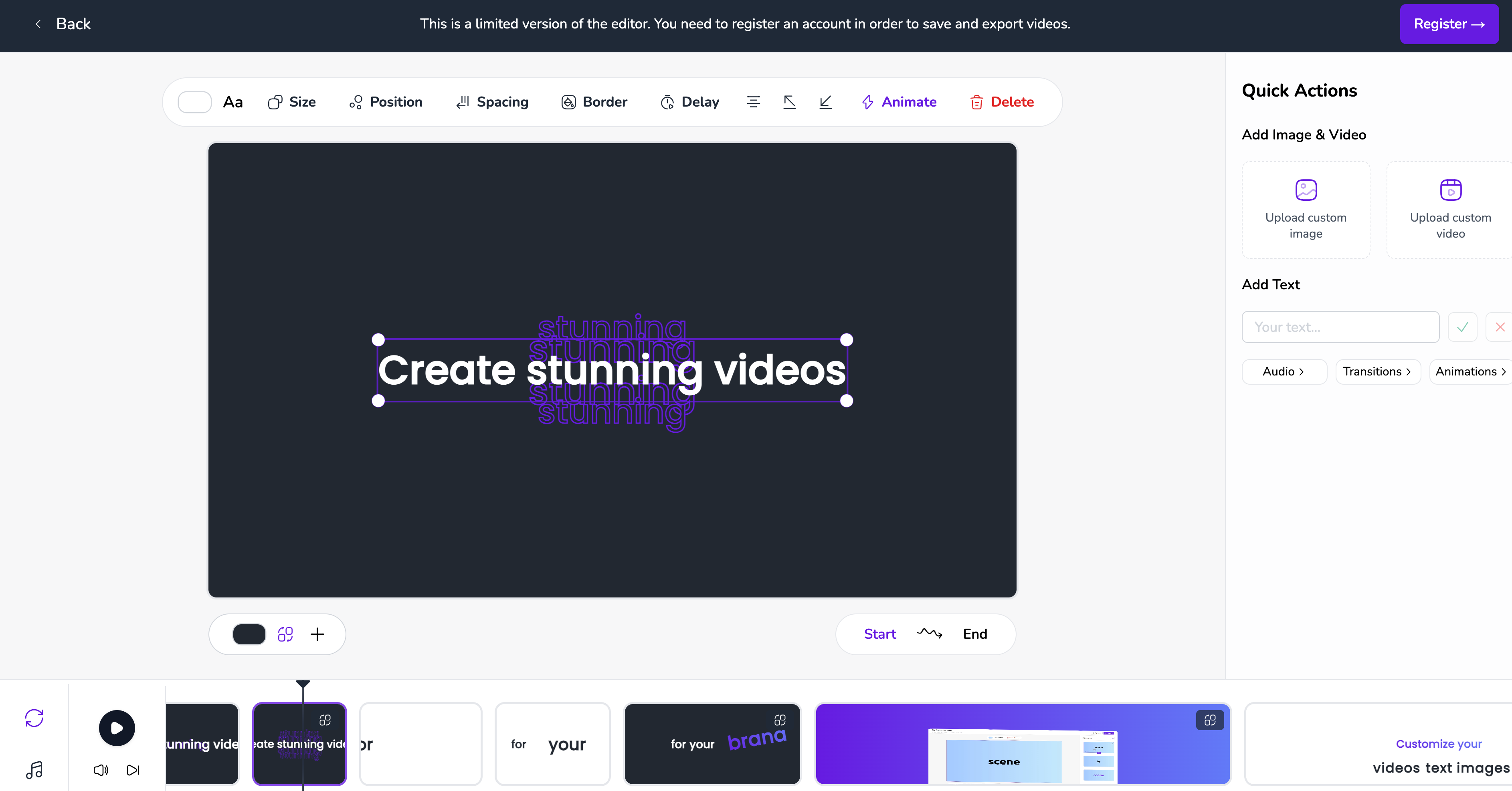Viewport: 1512px width, 791px height.
Task: Click the Register button
Action: click(x=1449, y=24)
